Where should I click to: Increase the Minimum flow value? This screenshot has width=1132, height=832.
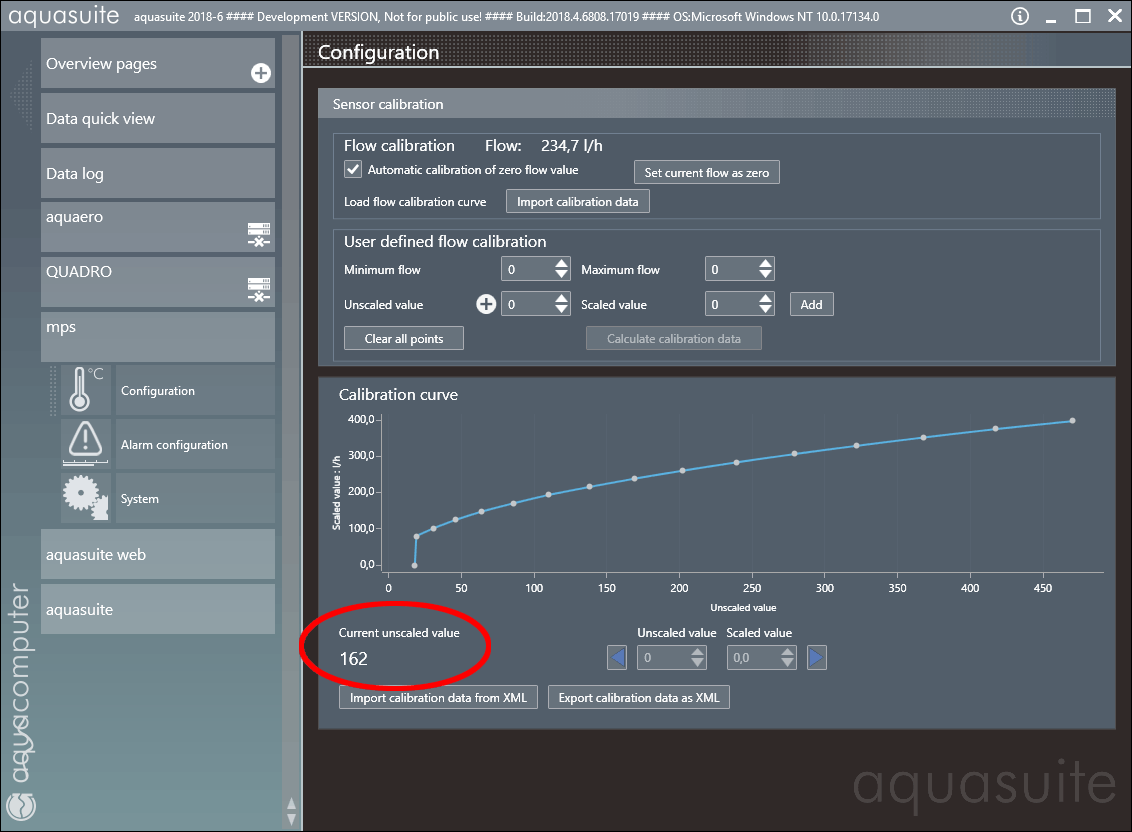[561, 264]
